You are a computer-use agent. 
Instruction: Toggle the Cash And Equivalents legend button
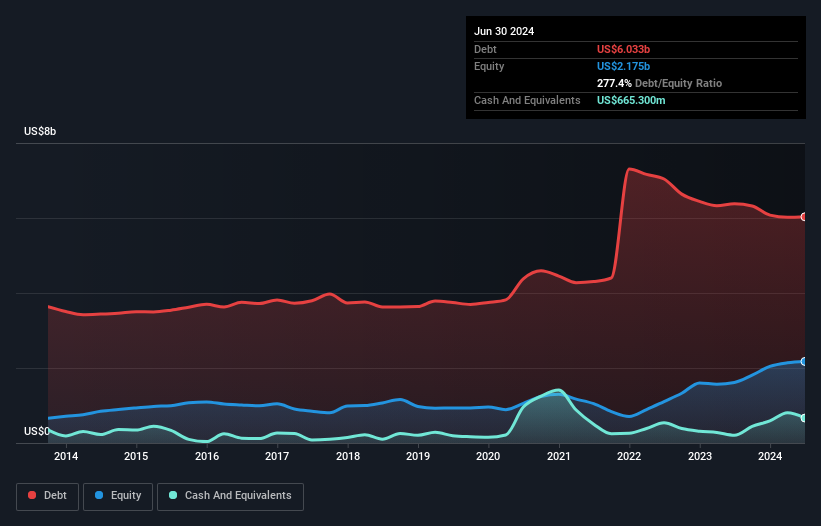coord(230,496)
